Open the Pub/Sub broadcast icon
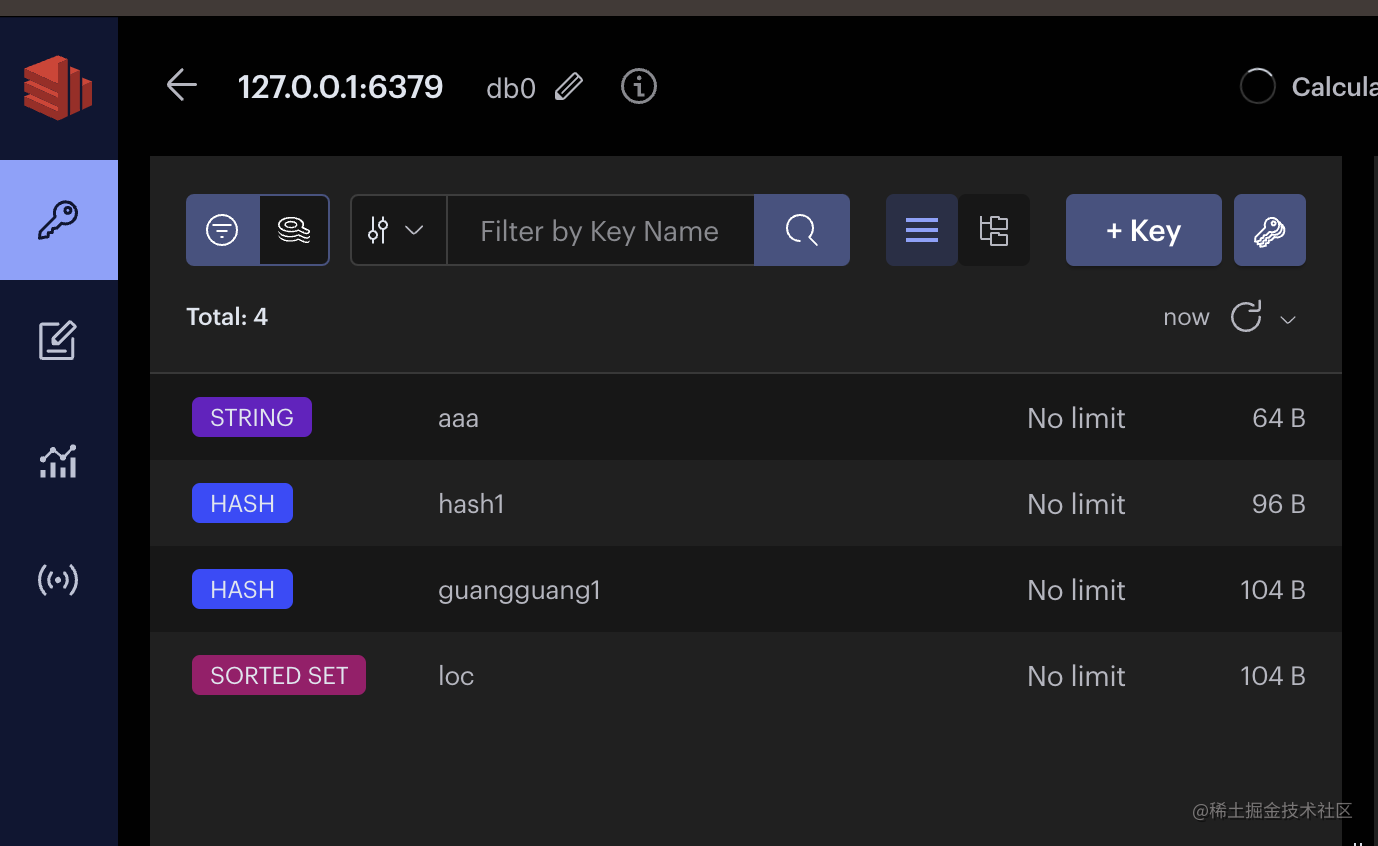1378x846 pixels. click(58, 580)
